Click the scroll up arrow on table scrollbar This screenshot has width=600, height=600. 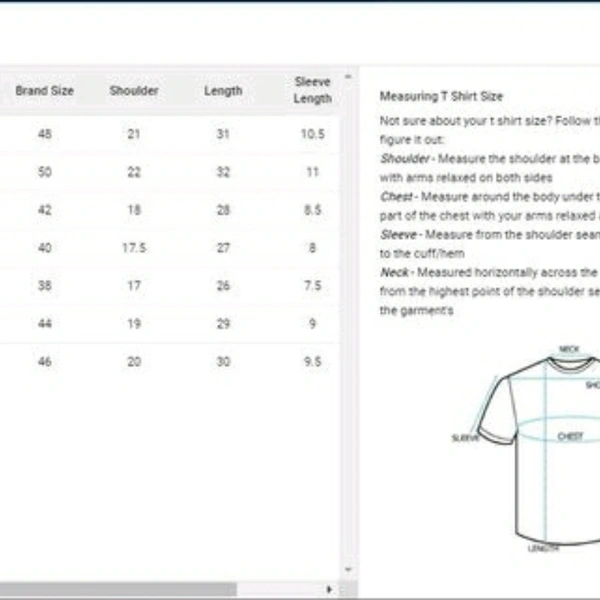point(348,77)
